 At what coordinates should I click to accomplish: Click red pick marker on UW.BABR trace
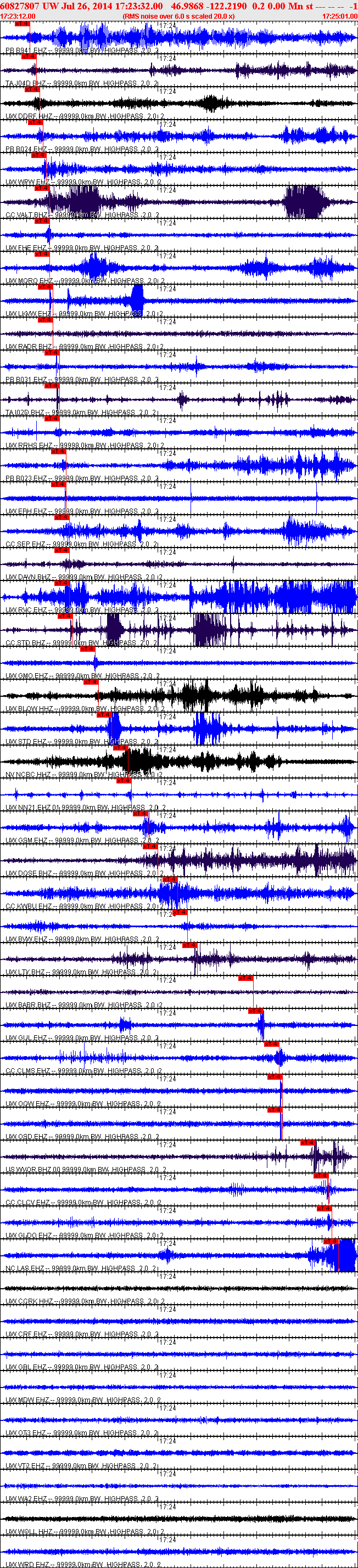246,978
